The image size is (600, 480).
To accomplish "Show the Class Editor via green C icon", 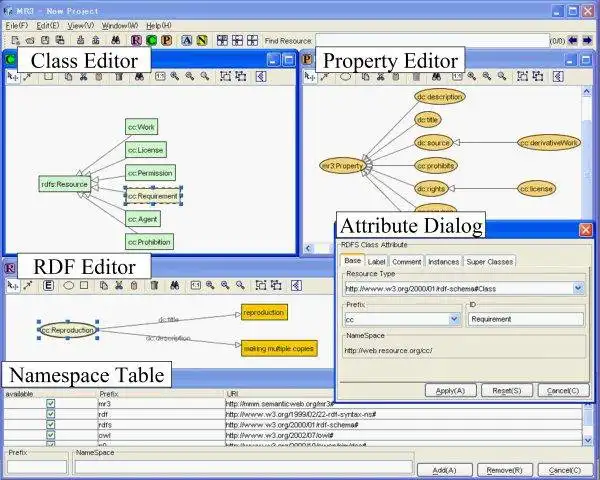I will [x=151, y=40].
